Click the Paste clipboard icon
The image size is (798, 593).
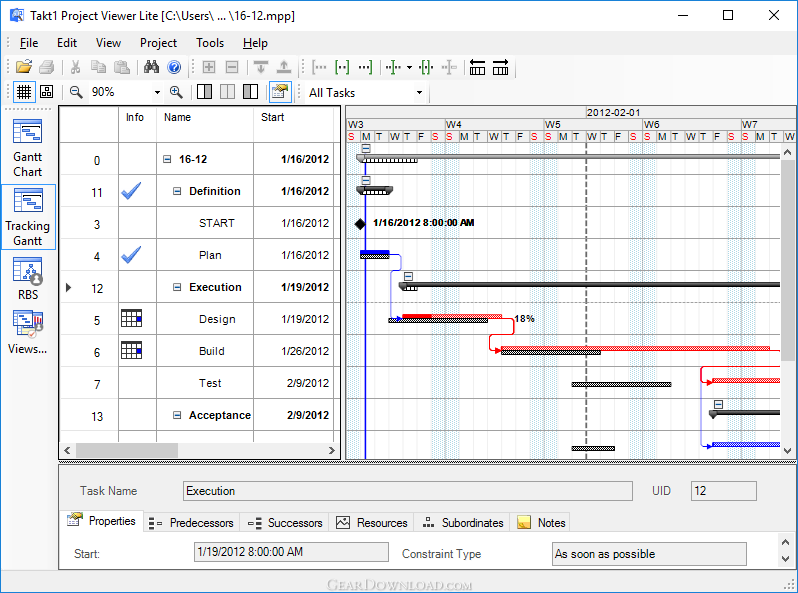click(122, 67)
